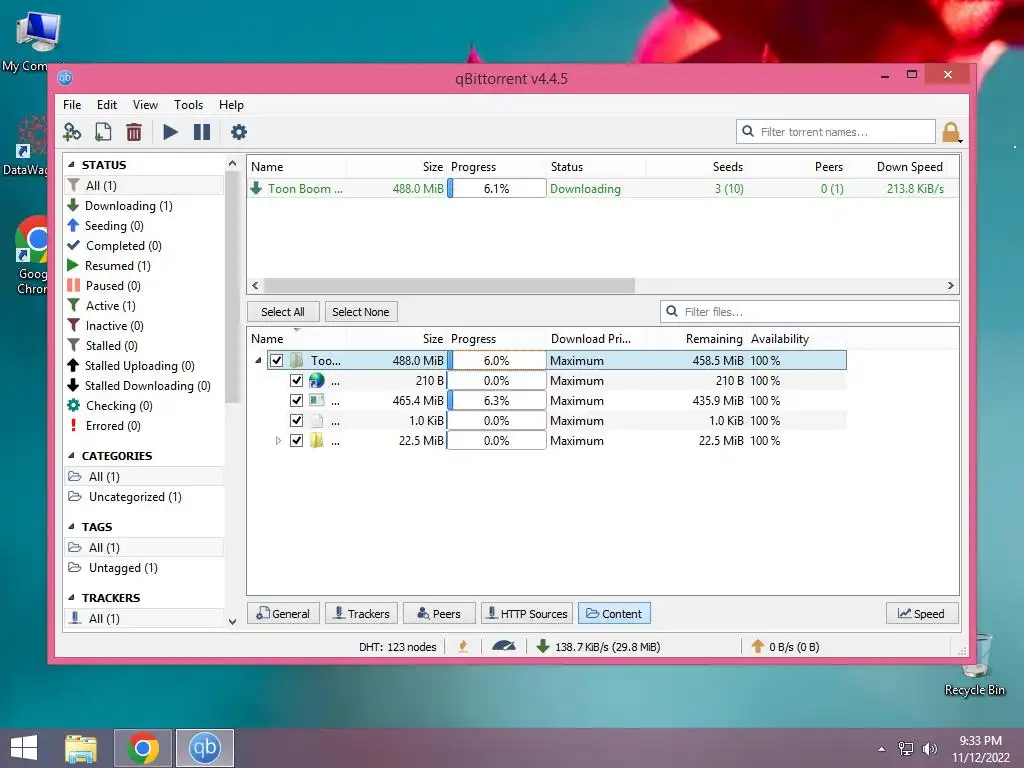
Task: Collapse the STATUS sidebar section
Action: pyautogui.click(x=71, y=165)
